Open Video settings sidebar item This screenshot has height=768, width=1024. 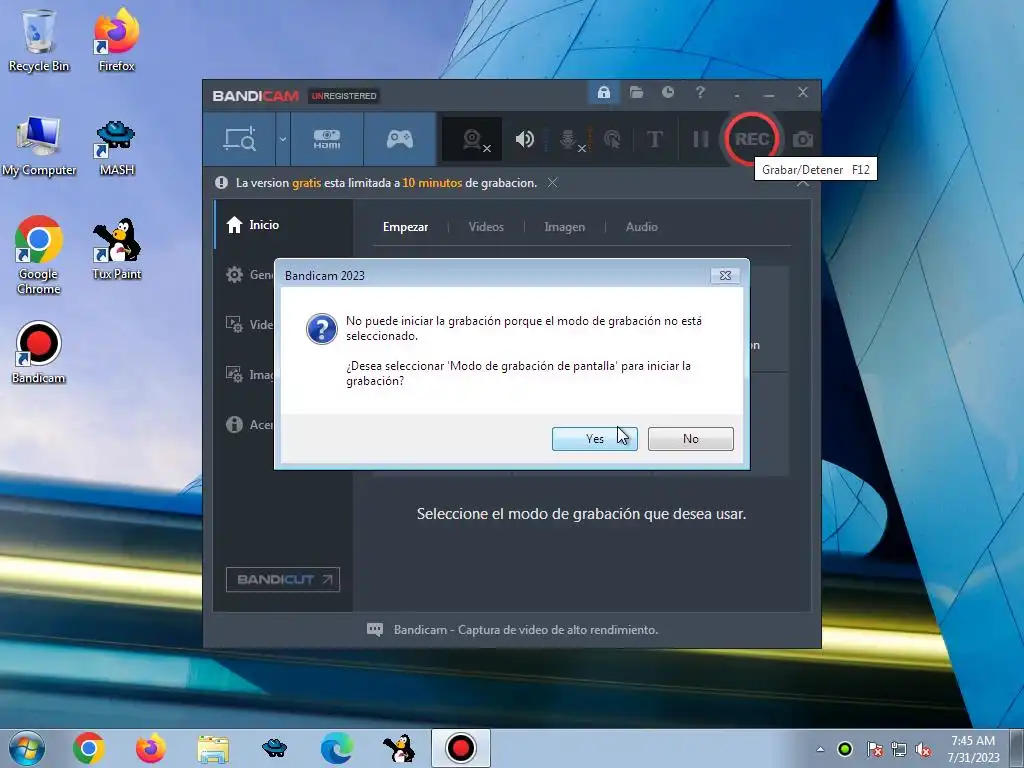[249, 325]
